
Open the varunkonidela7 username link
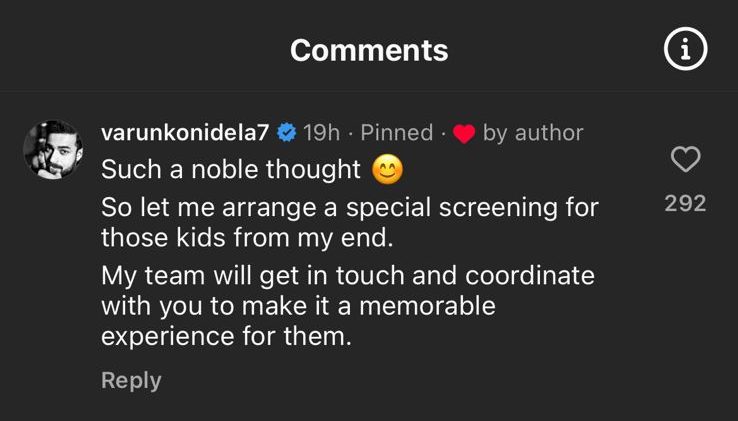point(185,133)
